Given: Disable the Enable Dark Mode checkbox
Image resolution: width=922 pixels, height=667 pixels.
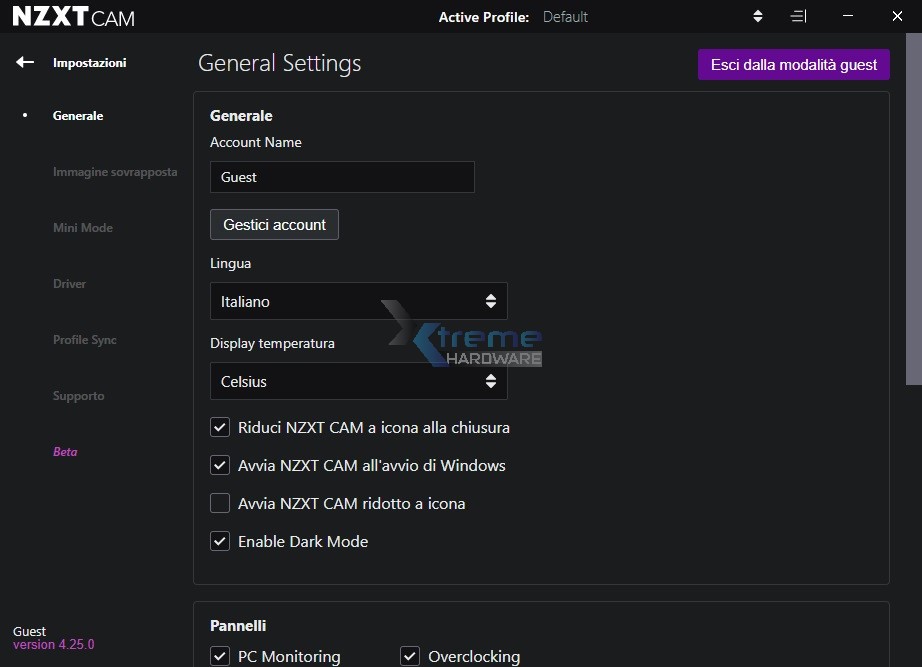Looking at the screenshot, I should (220, 541).
